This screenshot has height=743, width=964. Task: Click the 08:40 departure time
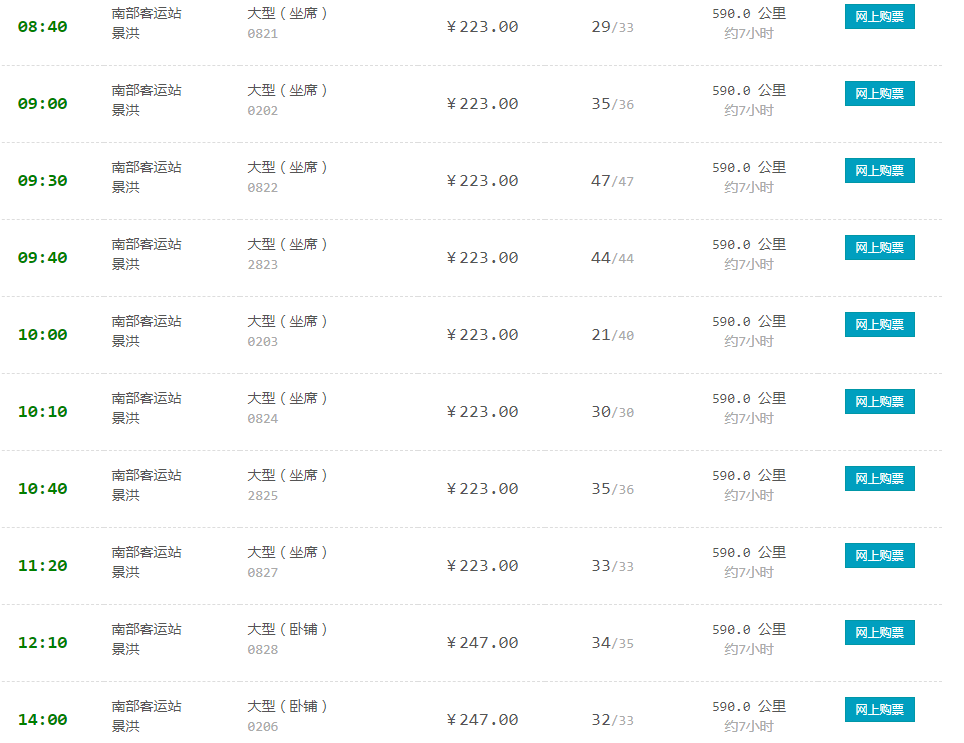tap(43, 27)
